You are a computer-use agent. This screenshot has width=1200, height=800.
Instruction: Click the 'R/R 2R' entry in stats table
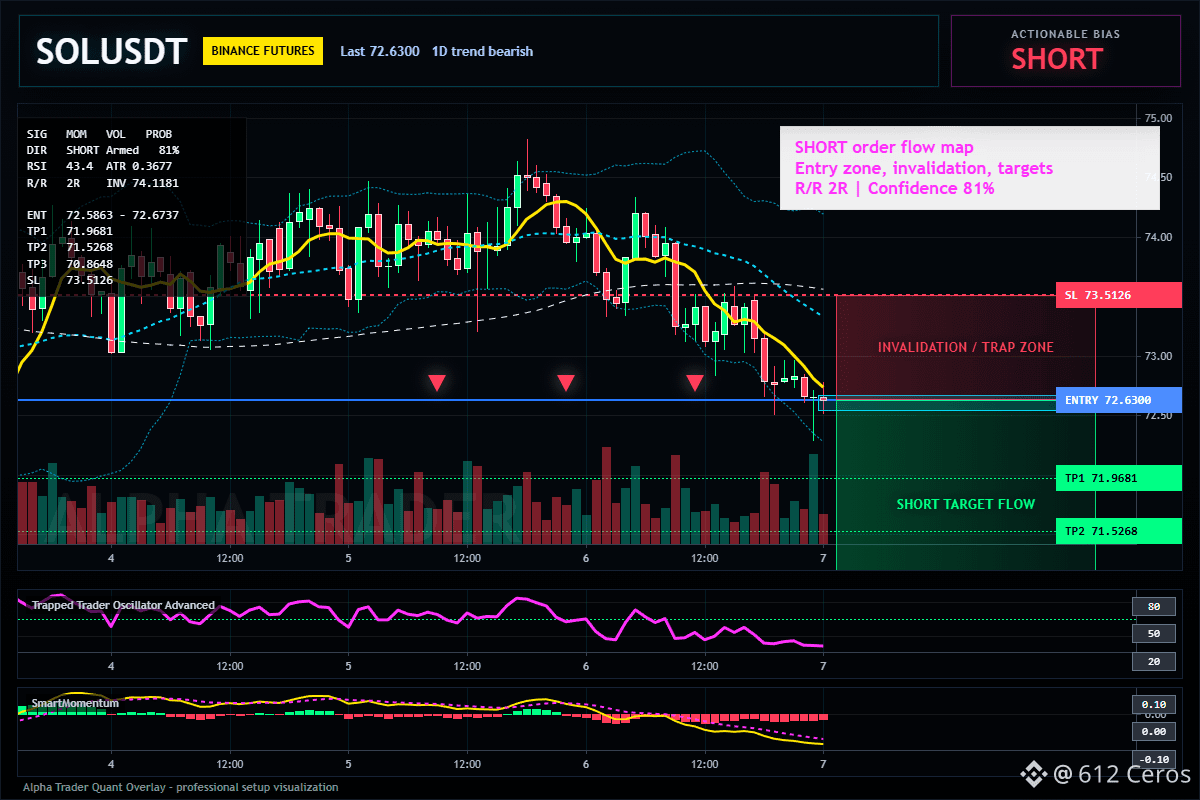[x=53, y=183]
